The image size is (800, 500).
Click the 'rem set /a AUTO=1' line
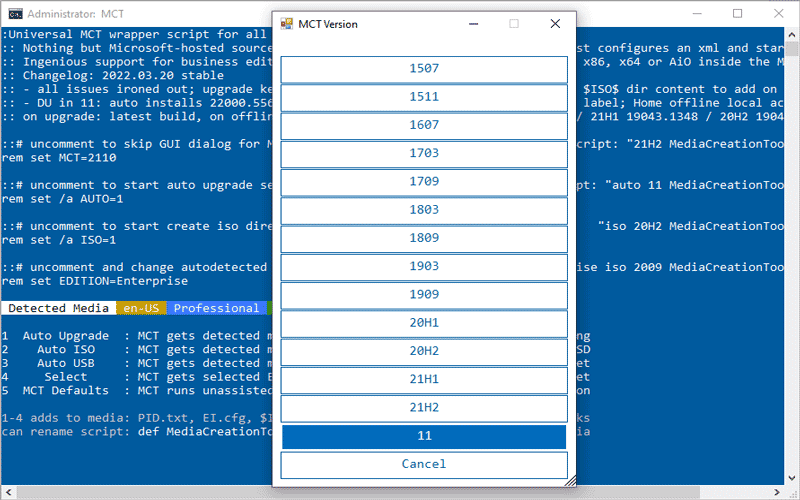(x=62, y=199)
